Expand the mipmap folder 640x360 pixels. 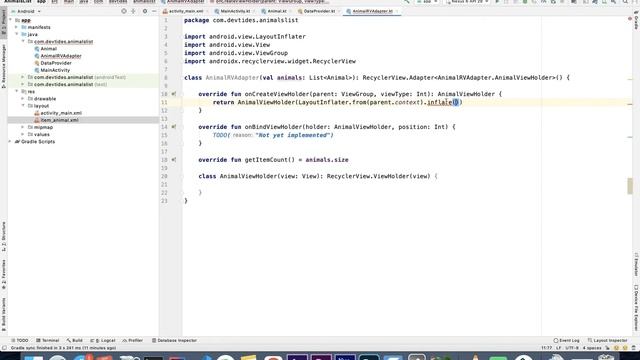coord(23,127)
